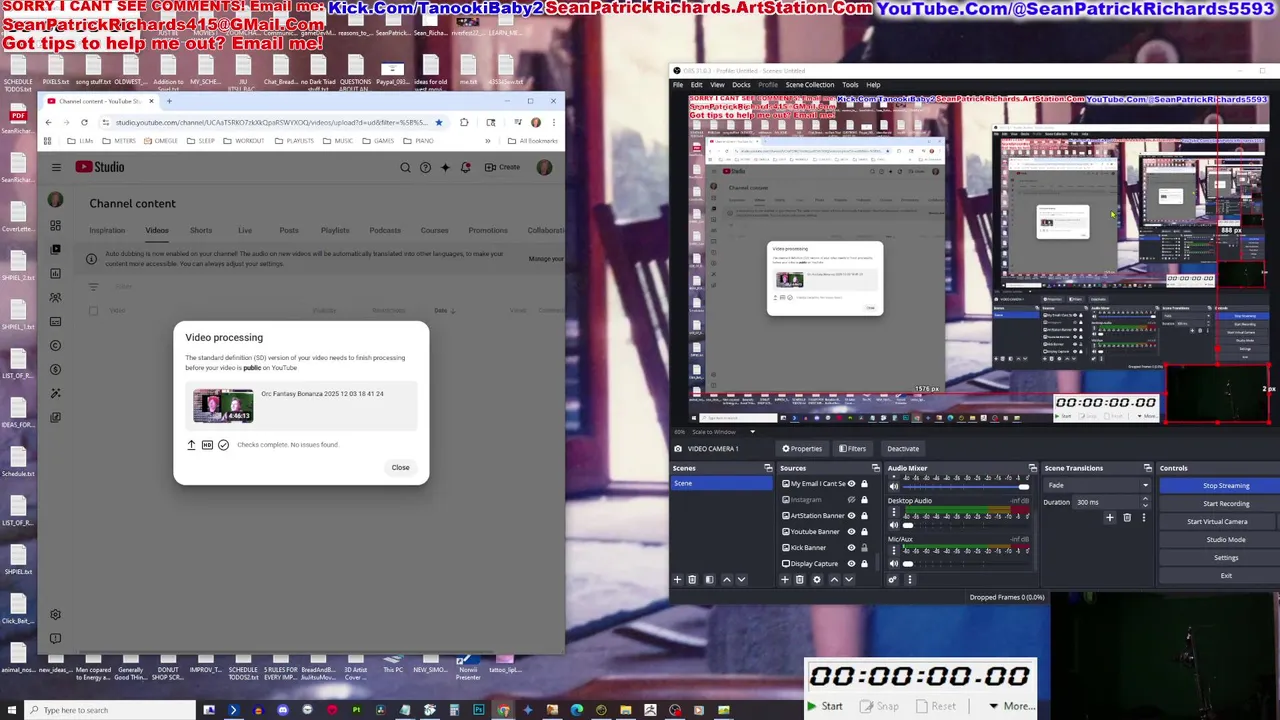The height and width of the screenshot is (720, 1280).
Task: Open the OBS File menu
Action: pos(678,85)
